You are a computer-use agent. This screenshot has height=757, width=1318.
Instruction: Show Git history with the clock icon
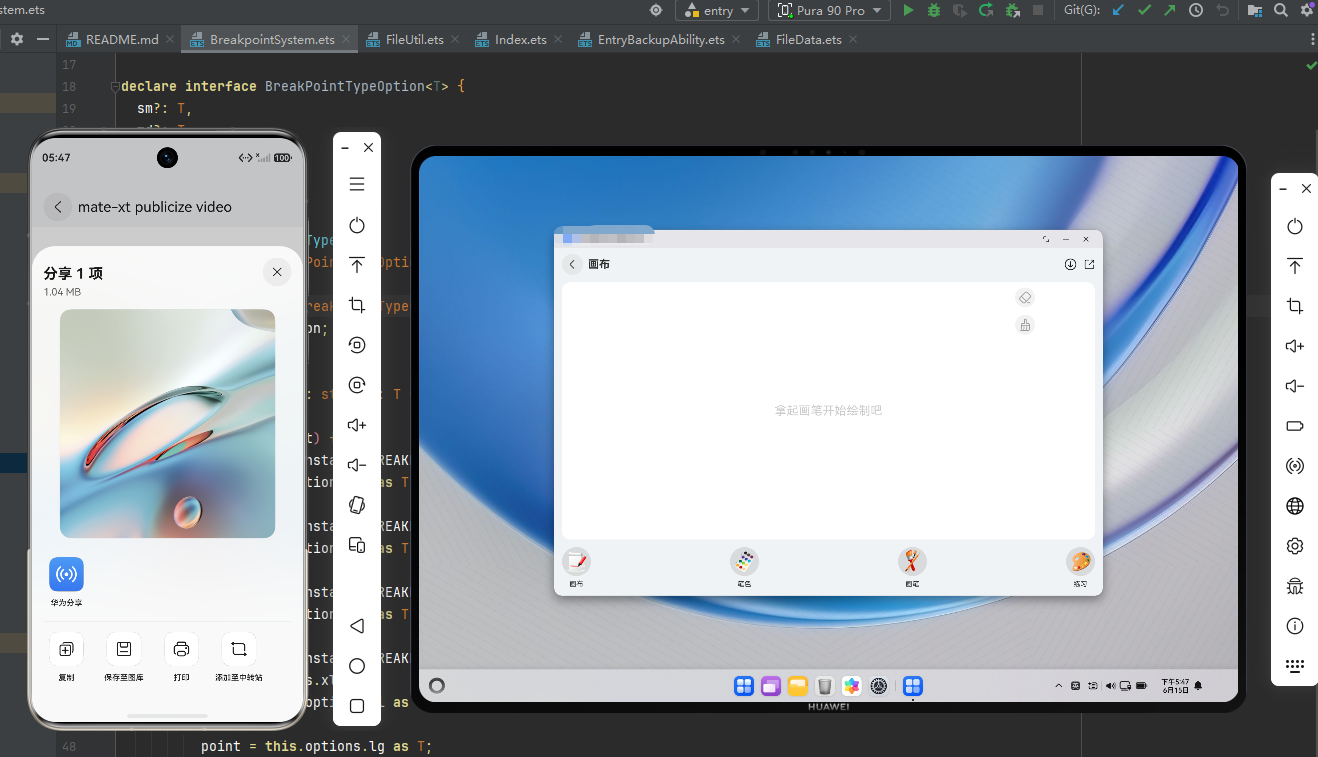[1196, 10]
